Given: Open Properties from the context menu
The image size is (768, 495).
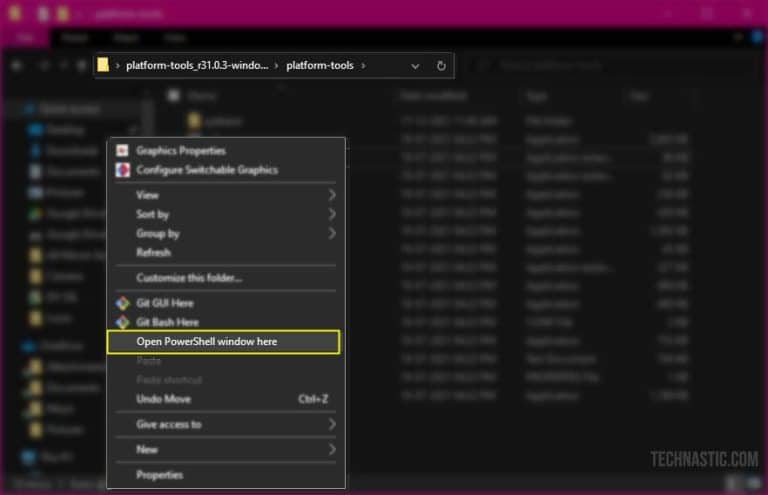Looking at the screenshot, I should click(159, 475).
